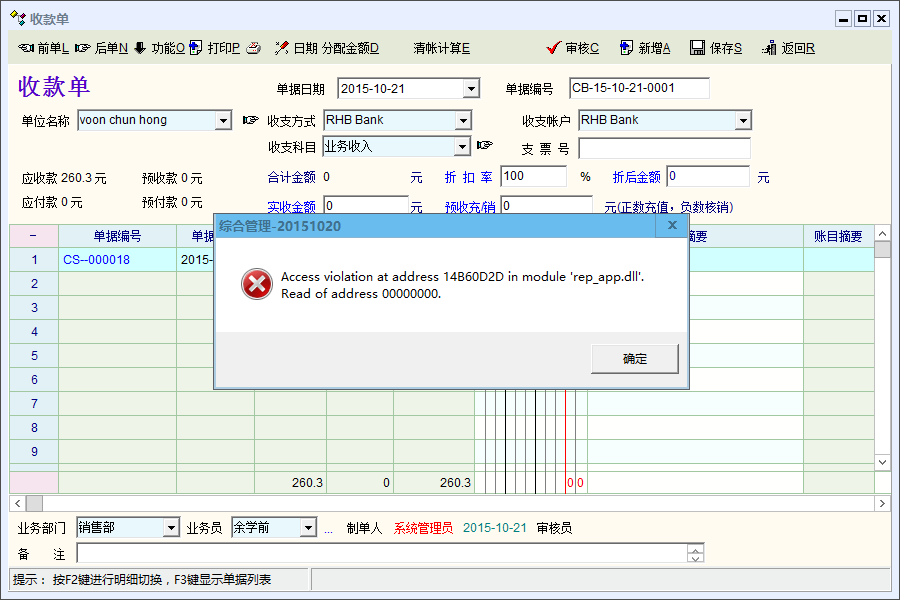Screen dimensions: 900x600
Task: Click the 备注 remarks input field
Action: (x=380, y=554)
